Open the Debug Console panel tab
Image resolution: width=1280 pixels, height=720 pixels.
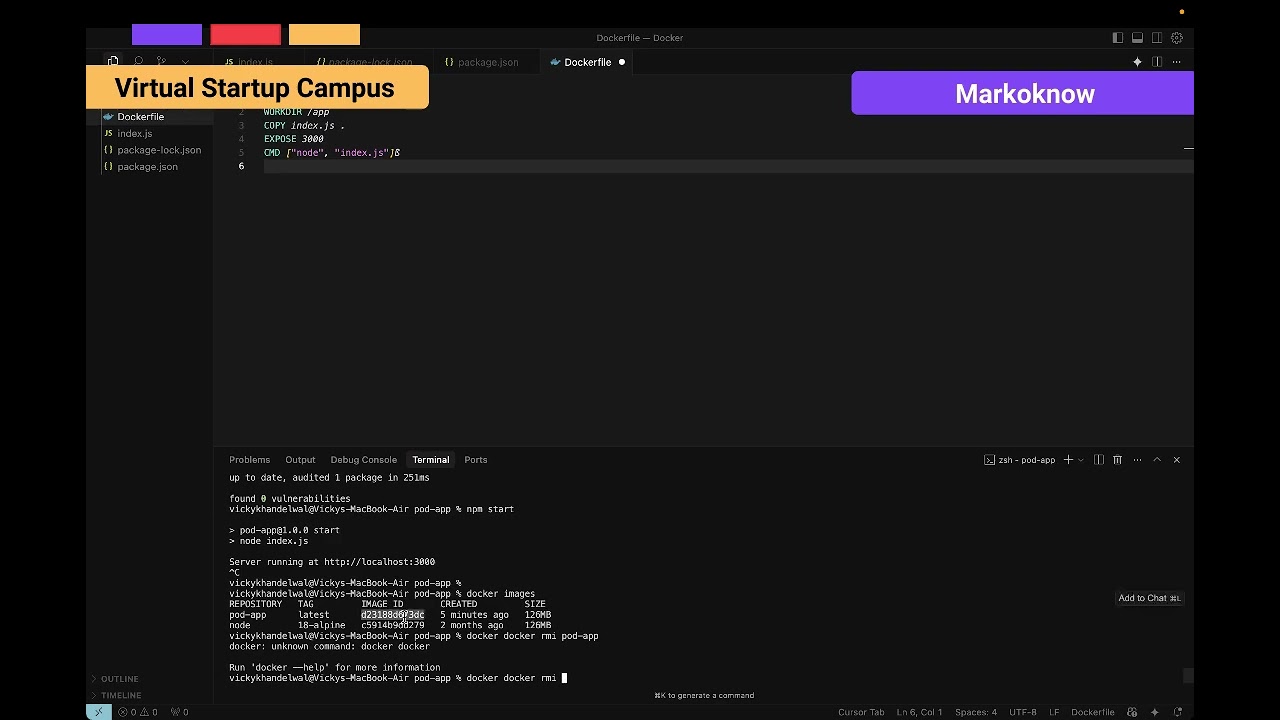click(364, 460)
